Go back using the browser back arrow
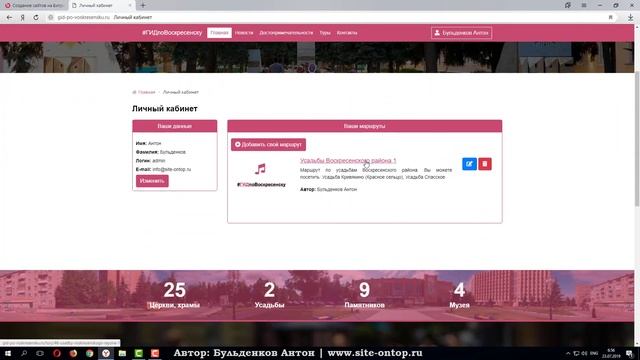 9,18
